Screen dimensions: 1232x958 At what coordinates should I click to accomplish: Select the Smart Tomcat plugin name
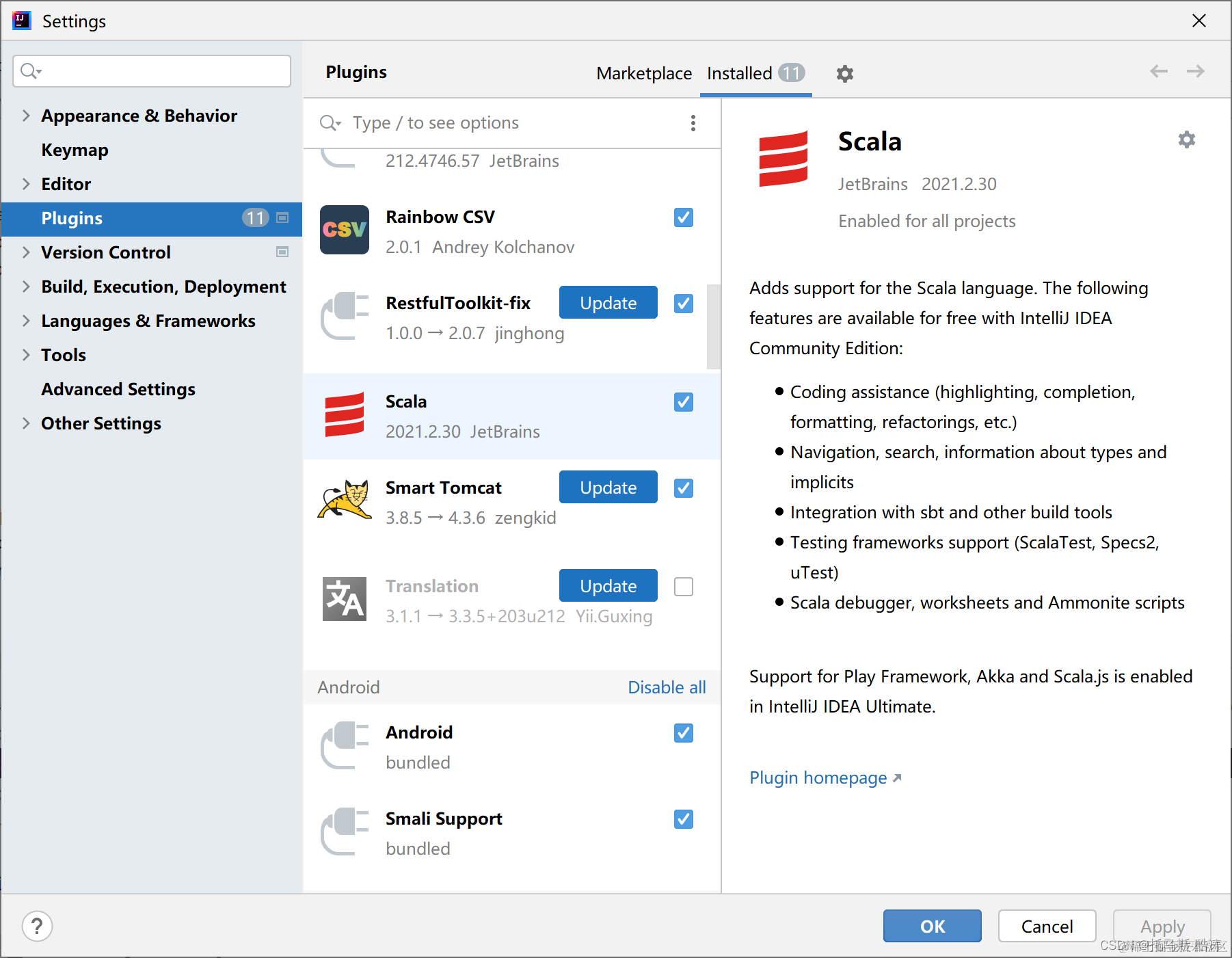click(444, 488)
